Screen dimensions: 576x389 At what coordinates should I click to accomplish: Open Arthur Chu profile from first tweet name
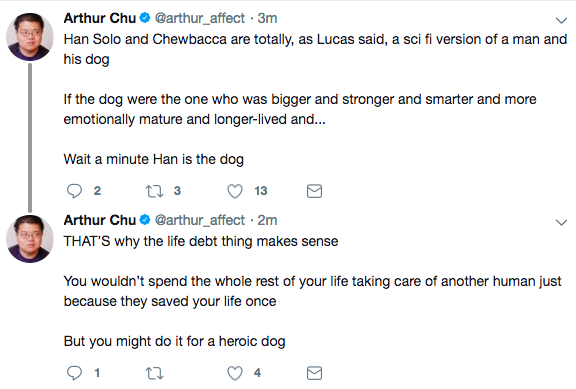[100, 18]
